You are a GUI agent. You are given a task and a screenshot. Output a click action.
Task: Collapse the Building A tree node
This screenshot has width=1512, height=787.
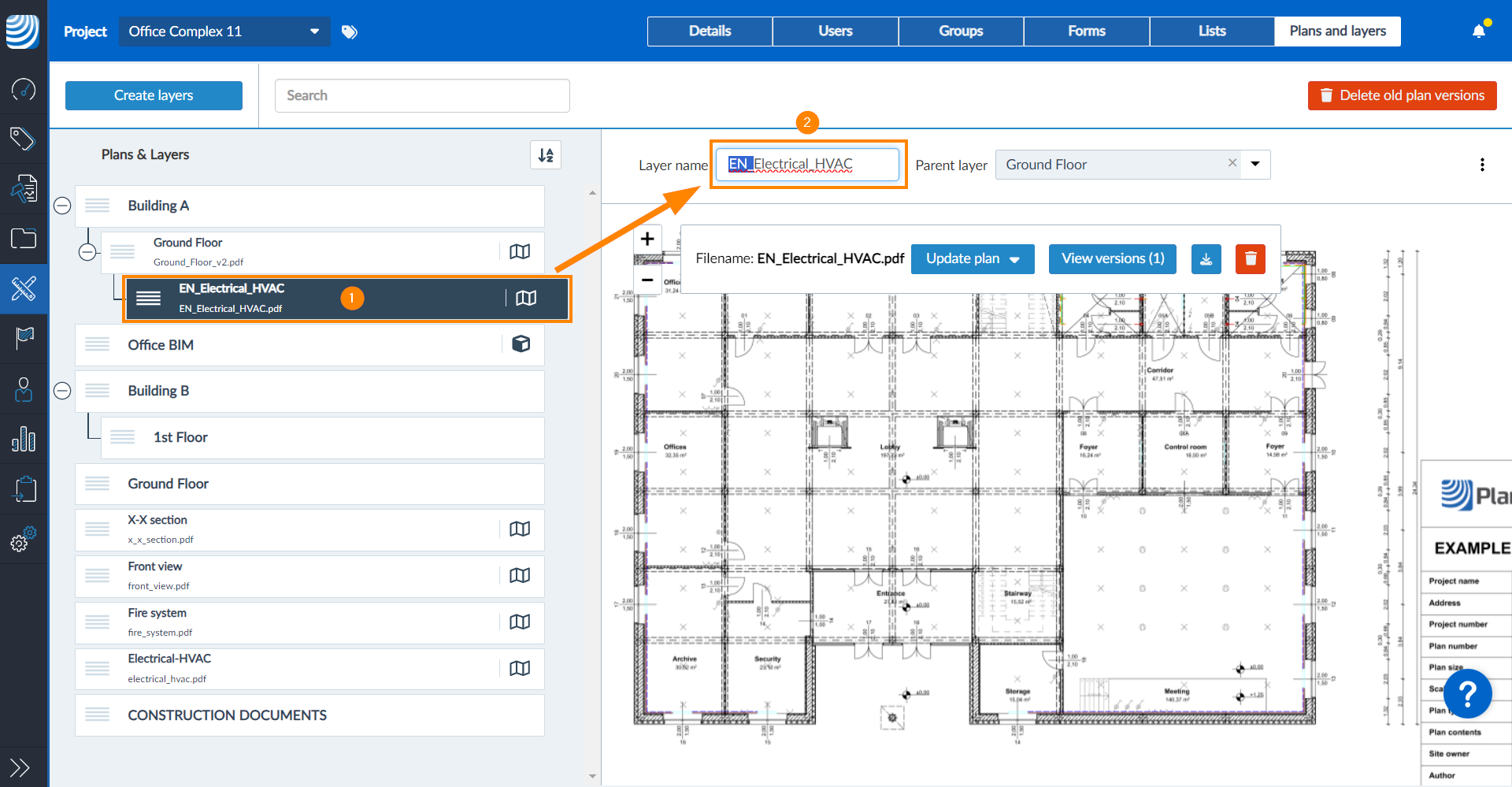[62, 206]
